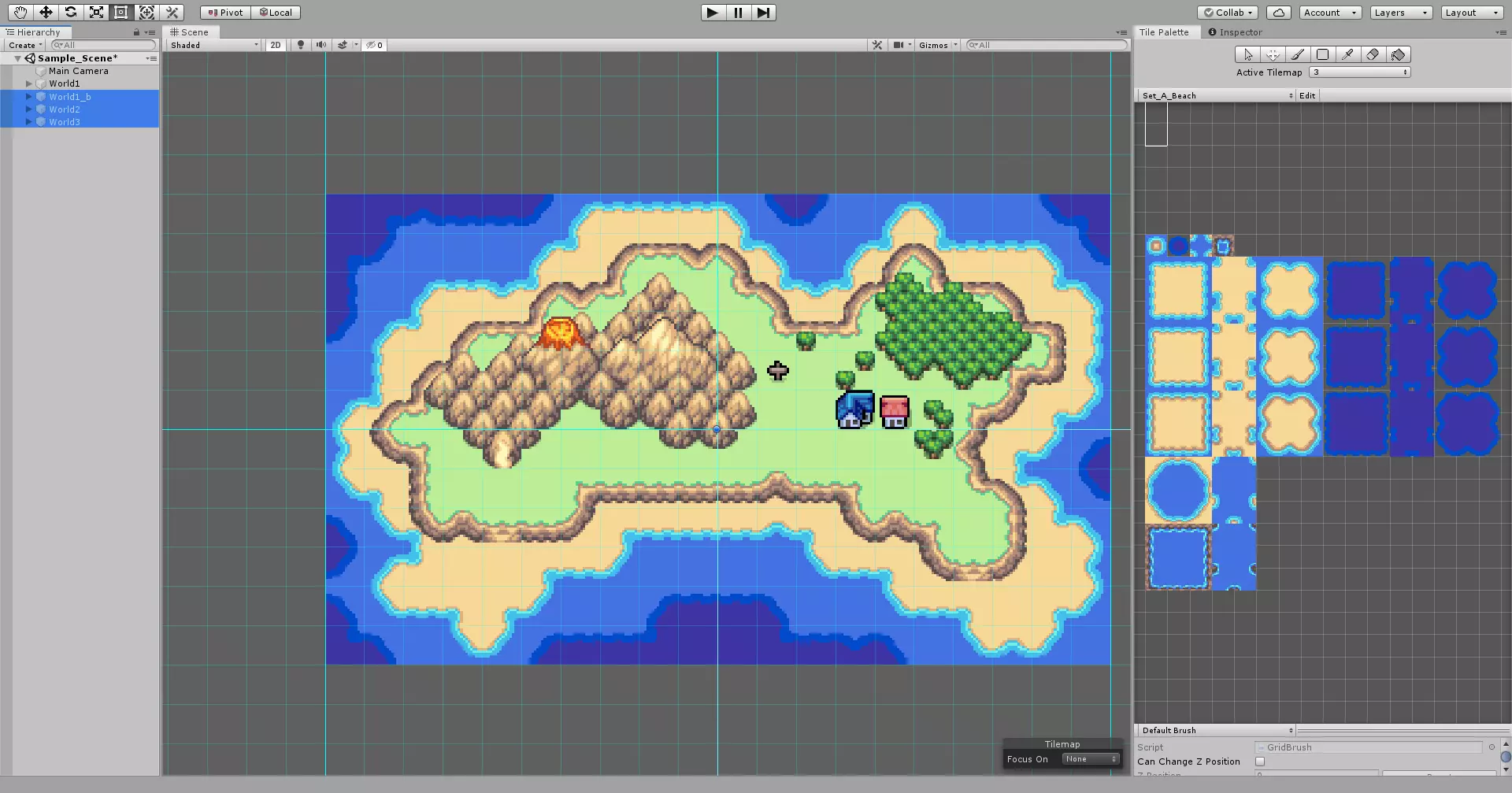
Task: Switch to the Tile Palette tab
Action: point(1164,32)
